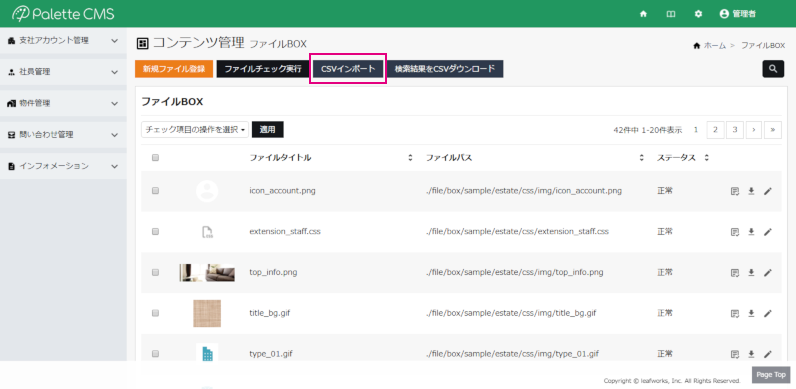Open the CSVインポート button
The width and height of the screenshot is (796, 389).
[348, 69]
